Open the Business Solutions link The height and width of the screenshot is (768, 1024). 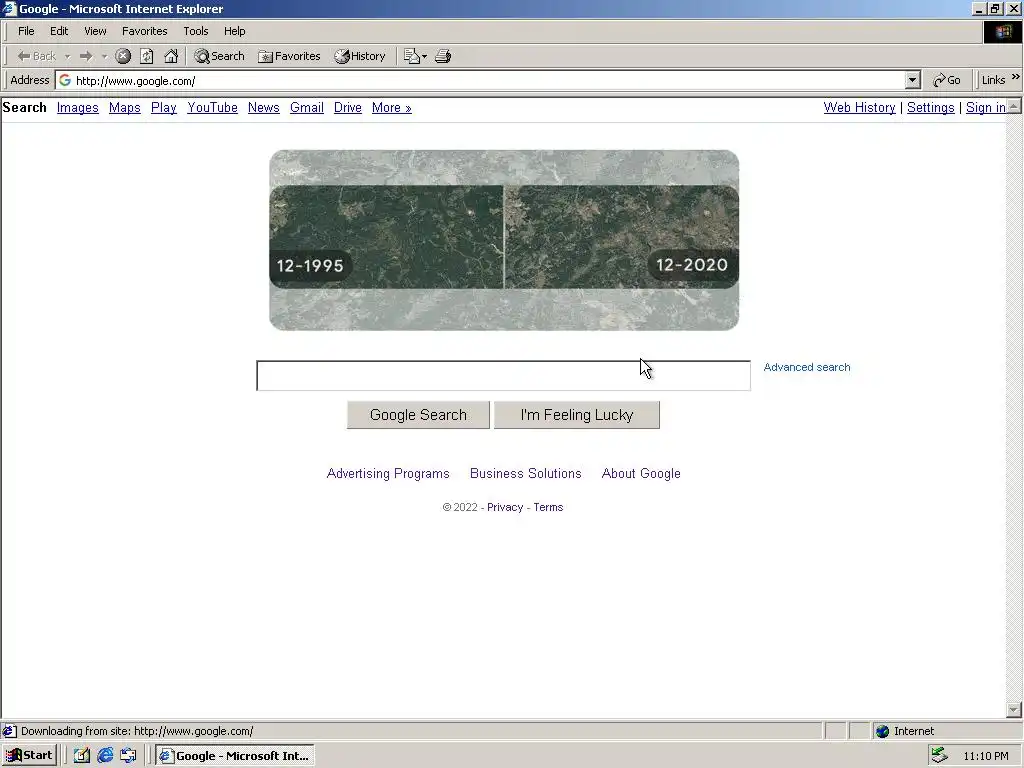pos(526,473)
